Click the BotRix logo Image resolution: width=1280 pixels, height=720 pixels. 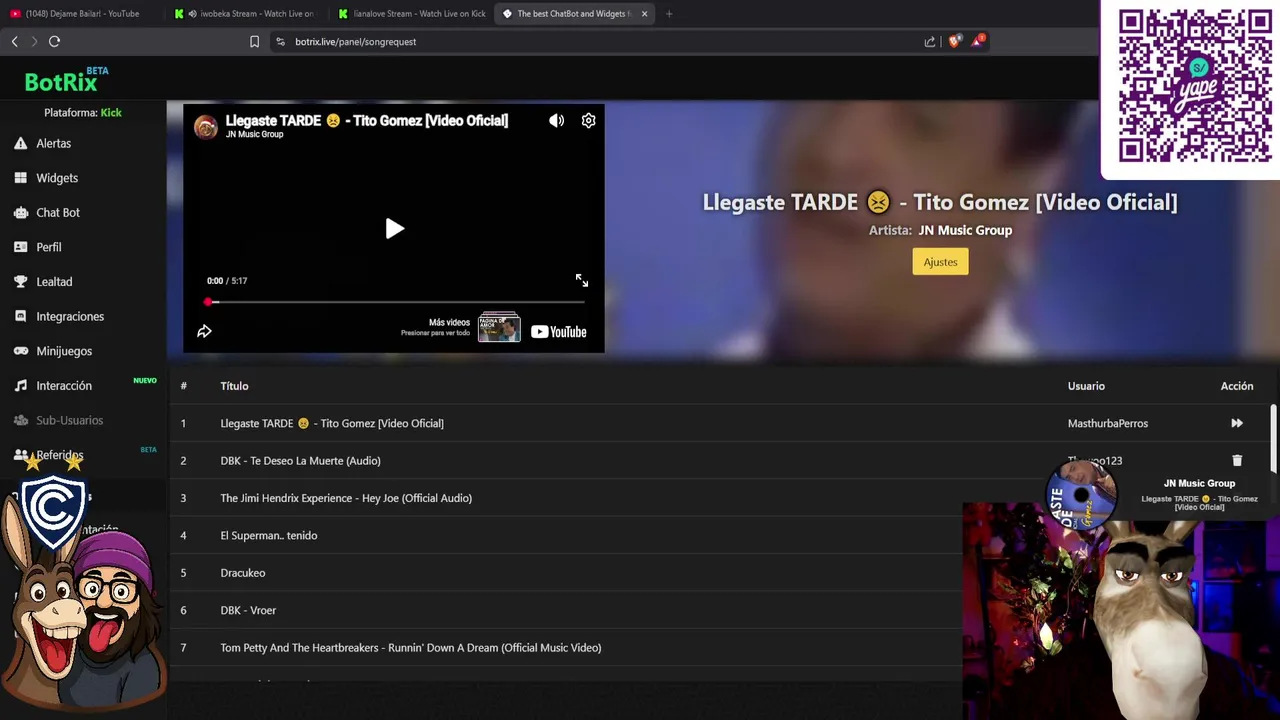click(66, 80)
